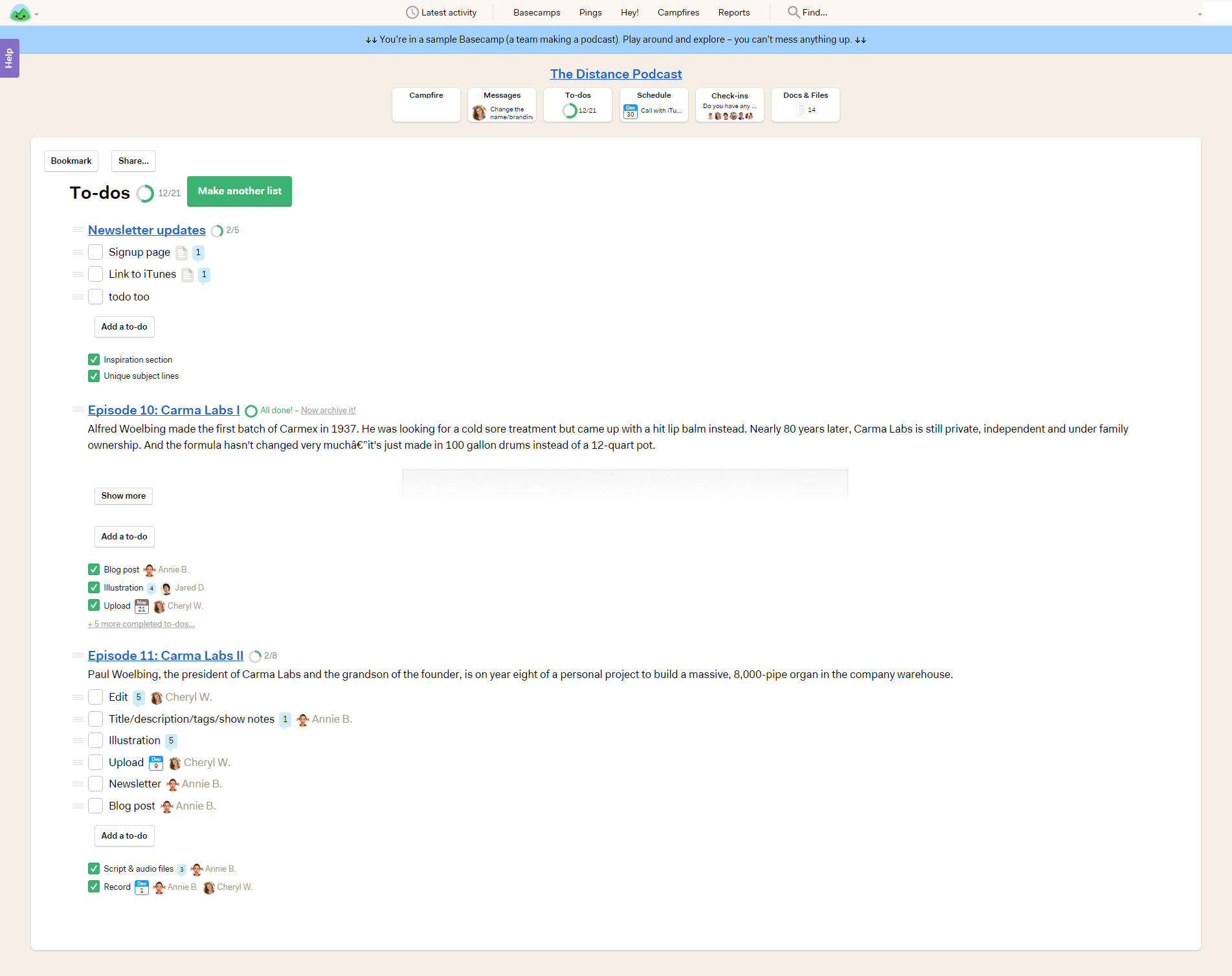Image resolution: width=1232 pixels, height=976 pixels.
Task: Check the todo too item
Action: coord(95,297)
